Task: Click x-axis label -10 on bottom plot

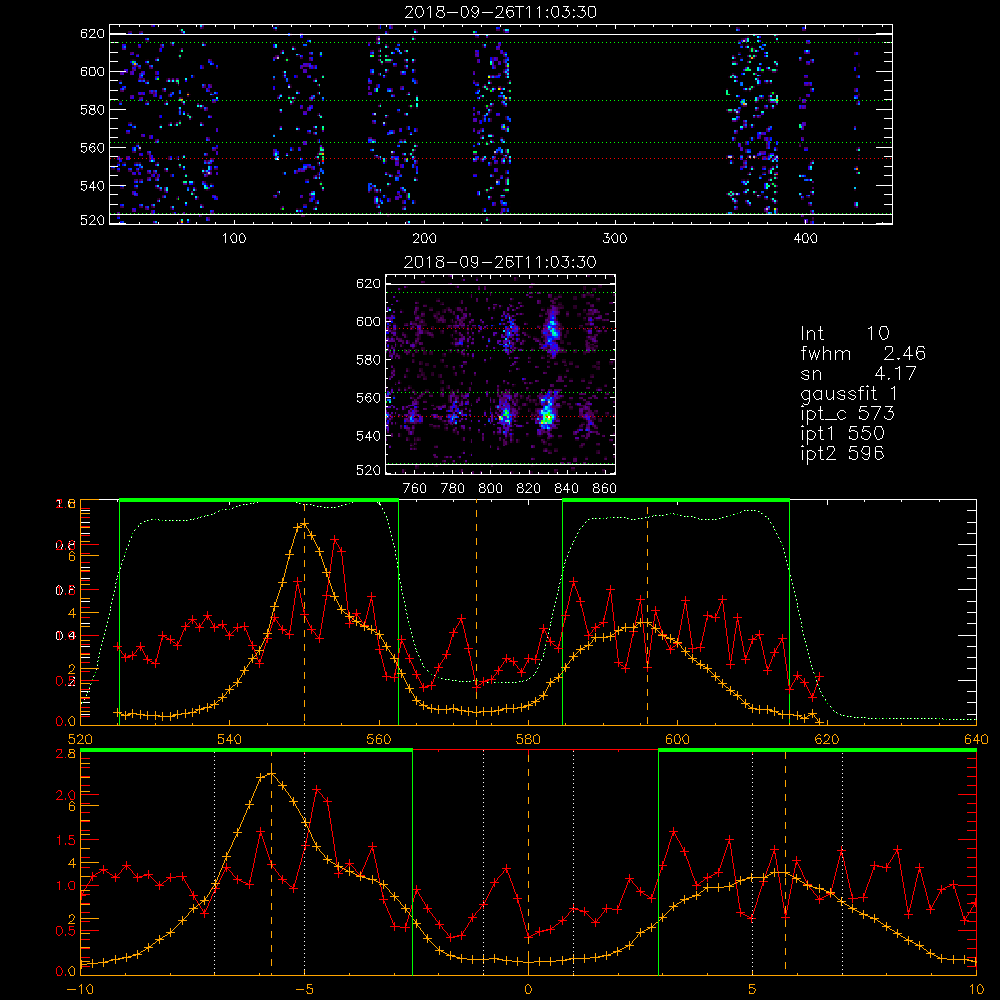Action: [80, 989]
